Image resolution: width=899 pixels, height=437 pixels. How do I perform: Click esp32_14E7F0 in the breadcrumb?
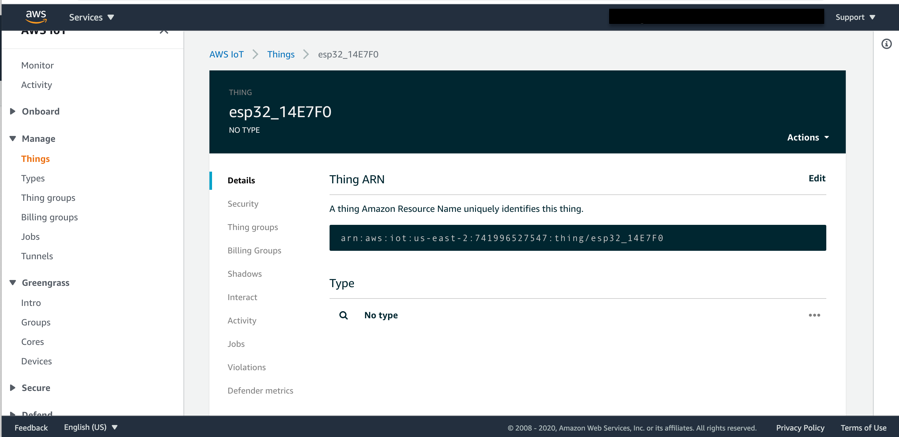click(348, 54)
